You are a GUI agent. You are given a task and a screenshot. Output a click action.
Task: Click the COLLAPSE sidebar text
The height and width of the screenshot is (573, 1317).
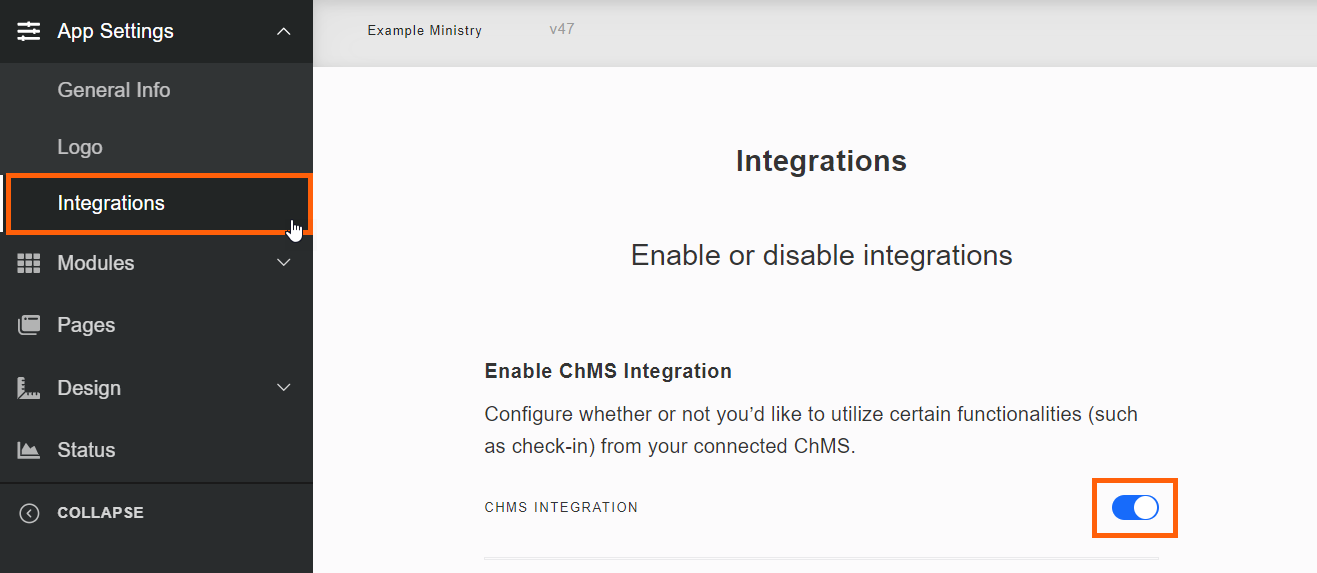point(100,513)
